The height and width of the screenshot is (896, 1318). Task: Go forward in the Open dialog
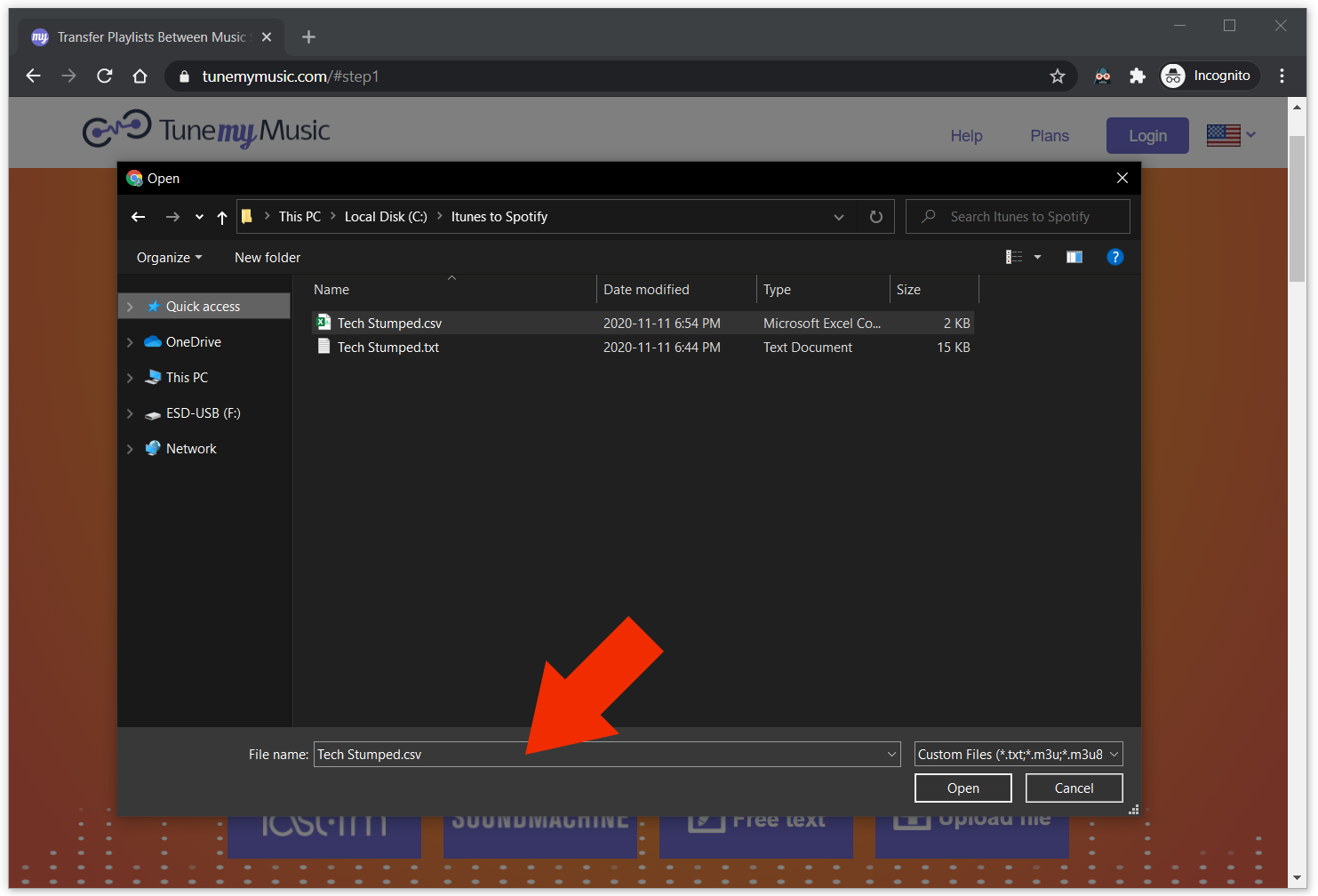172,217
